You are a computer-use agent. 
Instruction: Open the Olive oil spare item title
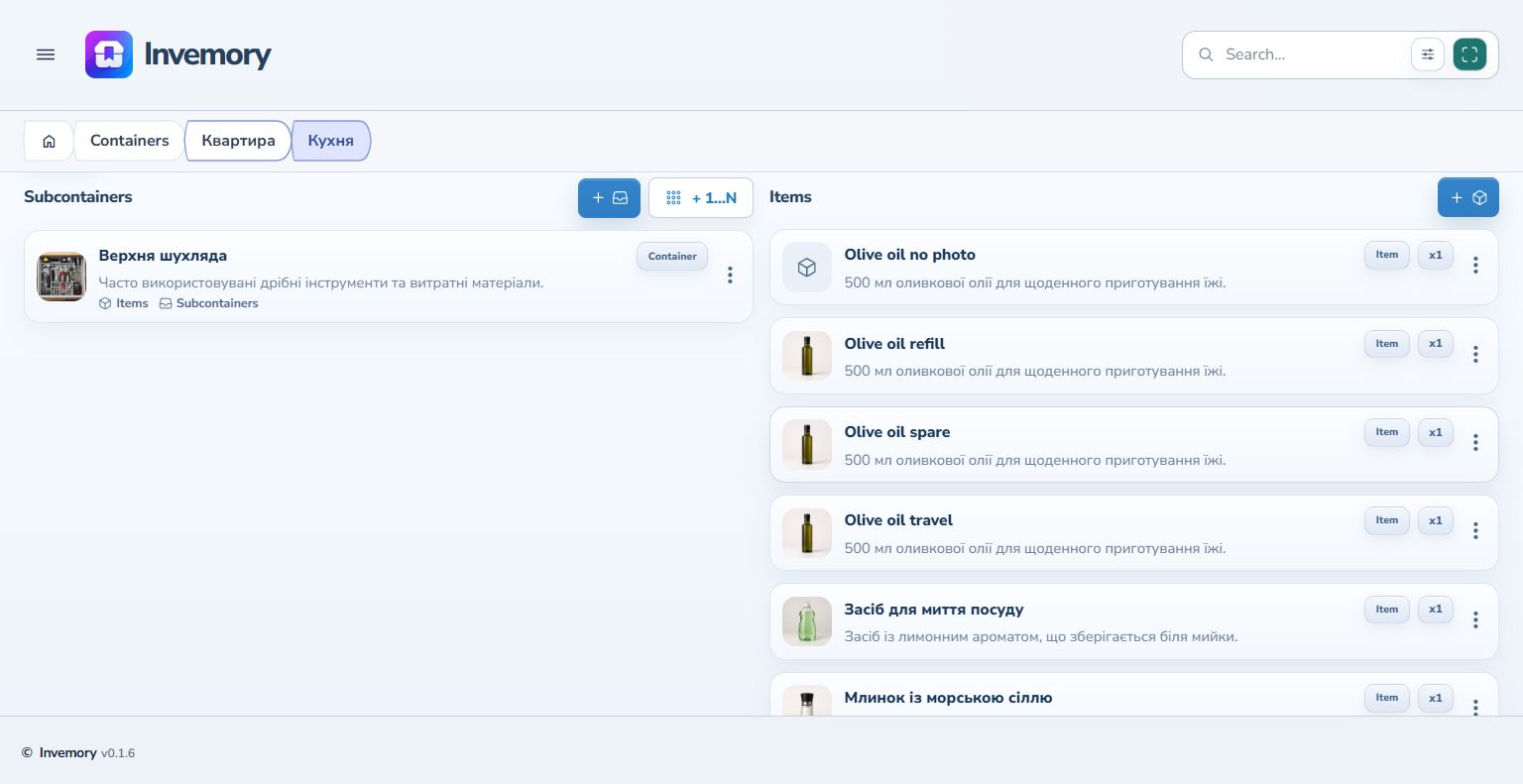(x=897, y=432)
